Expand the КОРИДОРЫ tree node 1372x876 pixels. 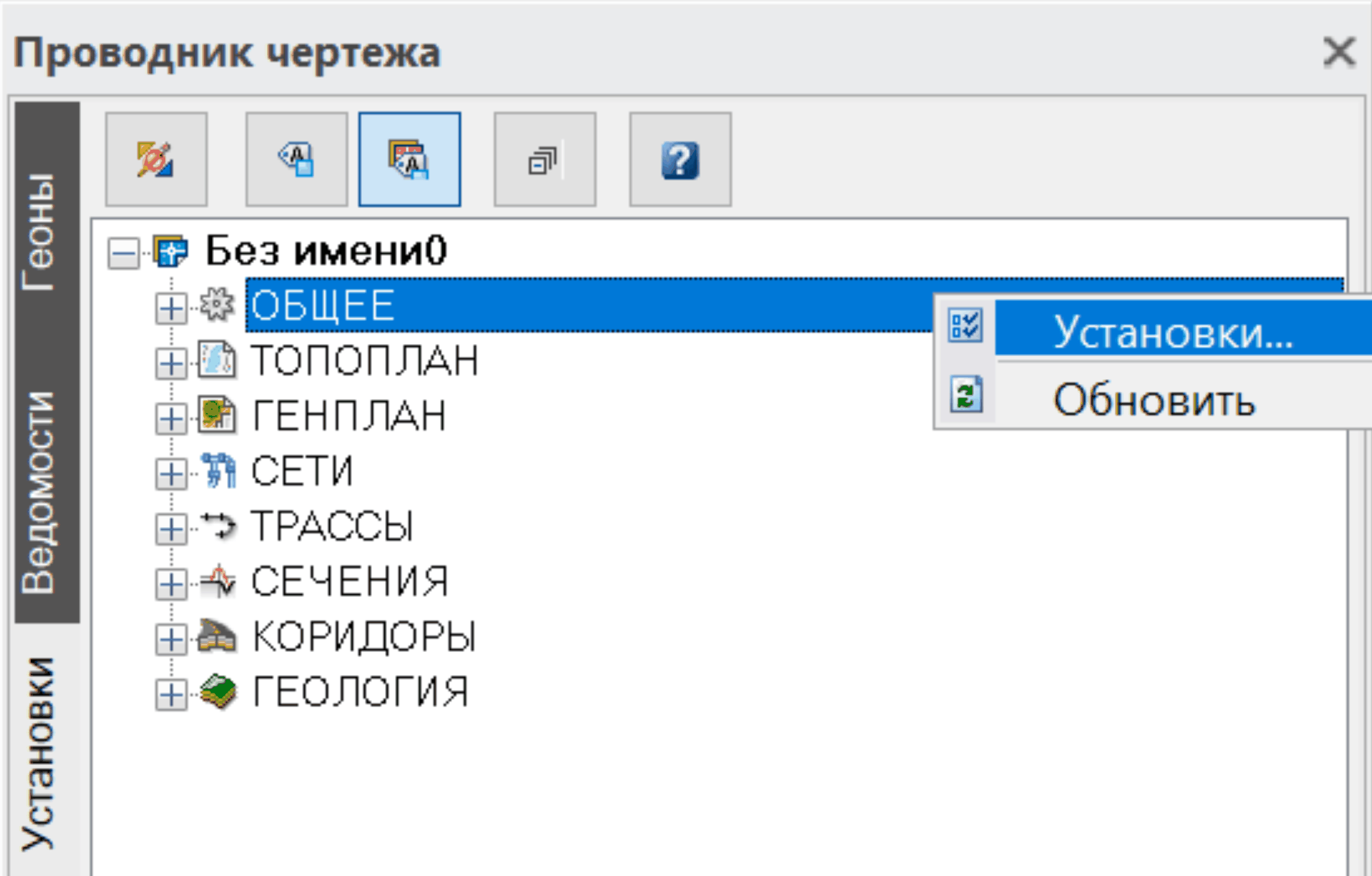pos(171,639)
